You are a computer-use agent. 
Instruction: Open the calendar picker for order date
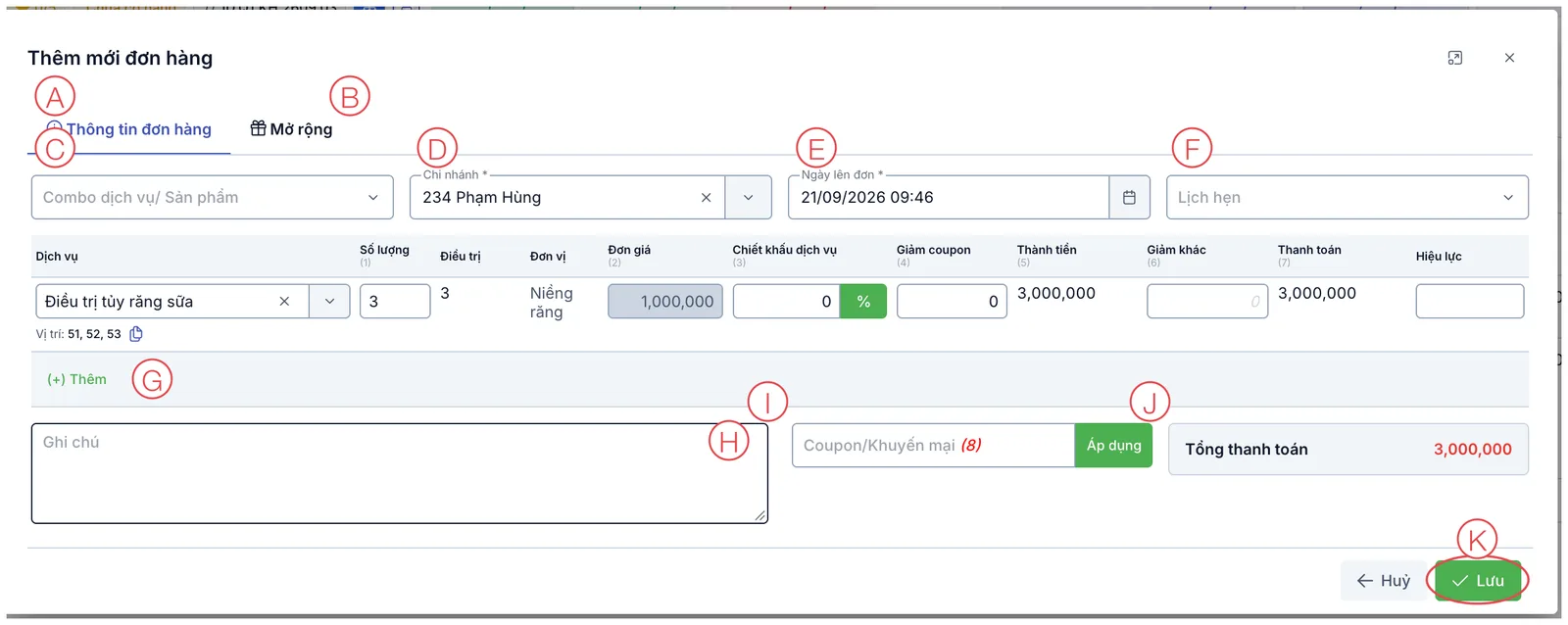[1129, 197]
